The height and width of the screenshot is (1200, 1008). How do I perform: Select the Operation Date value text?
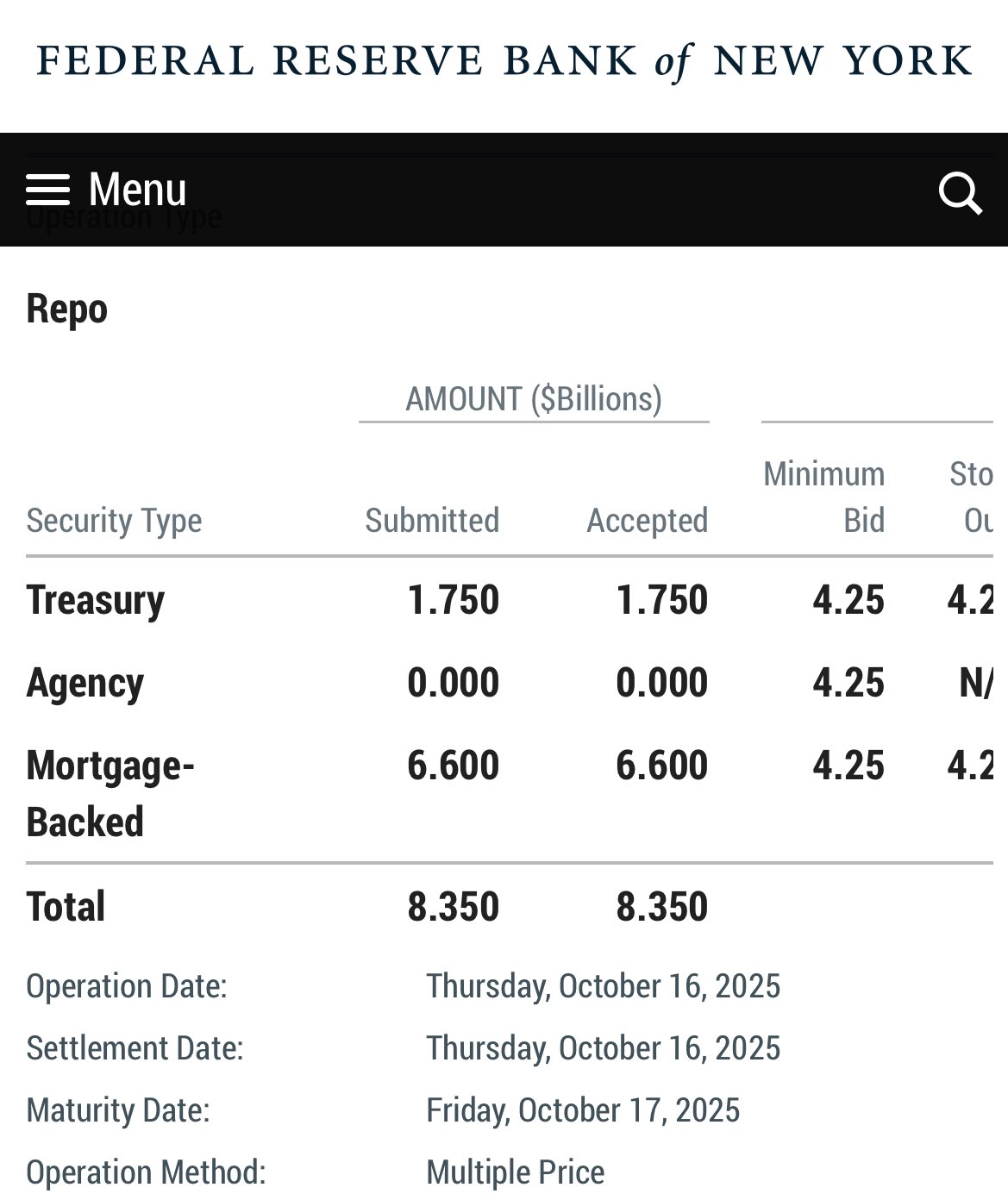tap(604, 986)
